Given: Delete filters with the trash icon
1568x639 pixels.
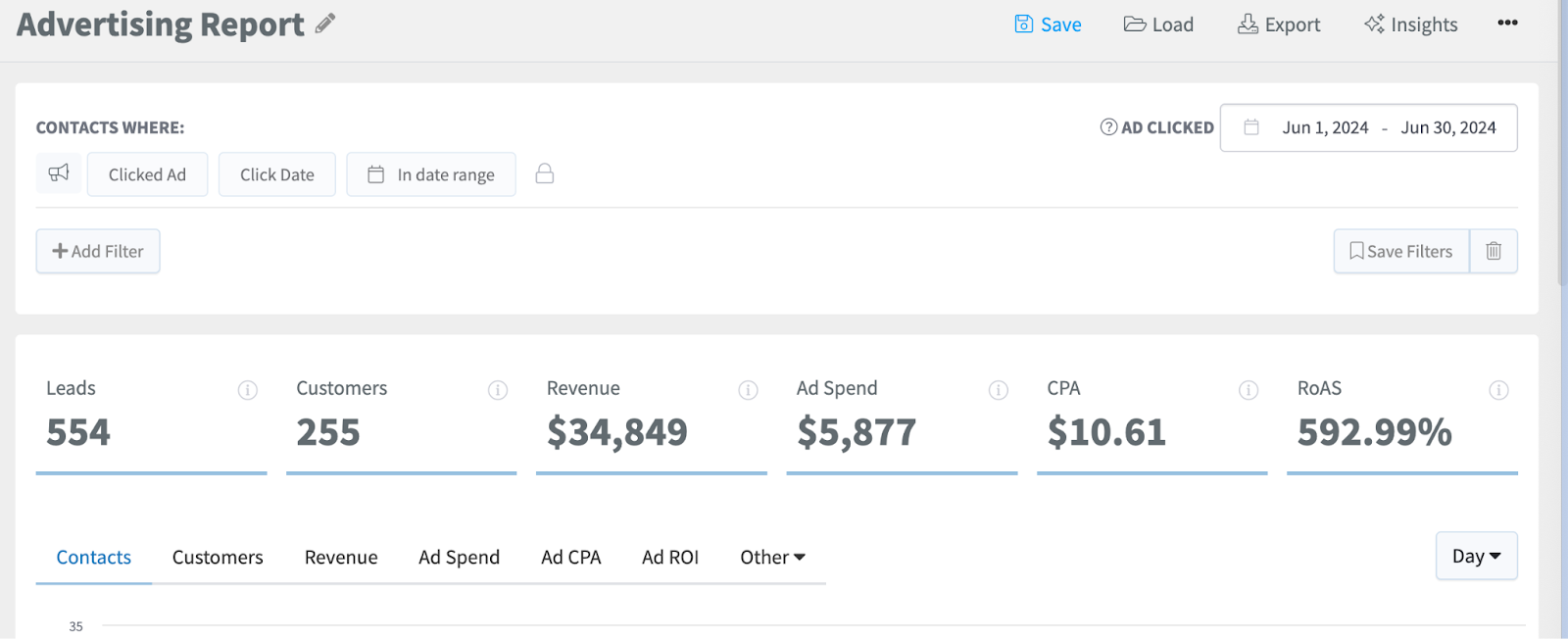Looking at the screenshot, I should (1494, 251).
